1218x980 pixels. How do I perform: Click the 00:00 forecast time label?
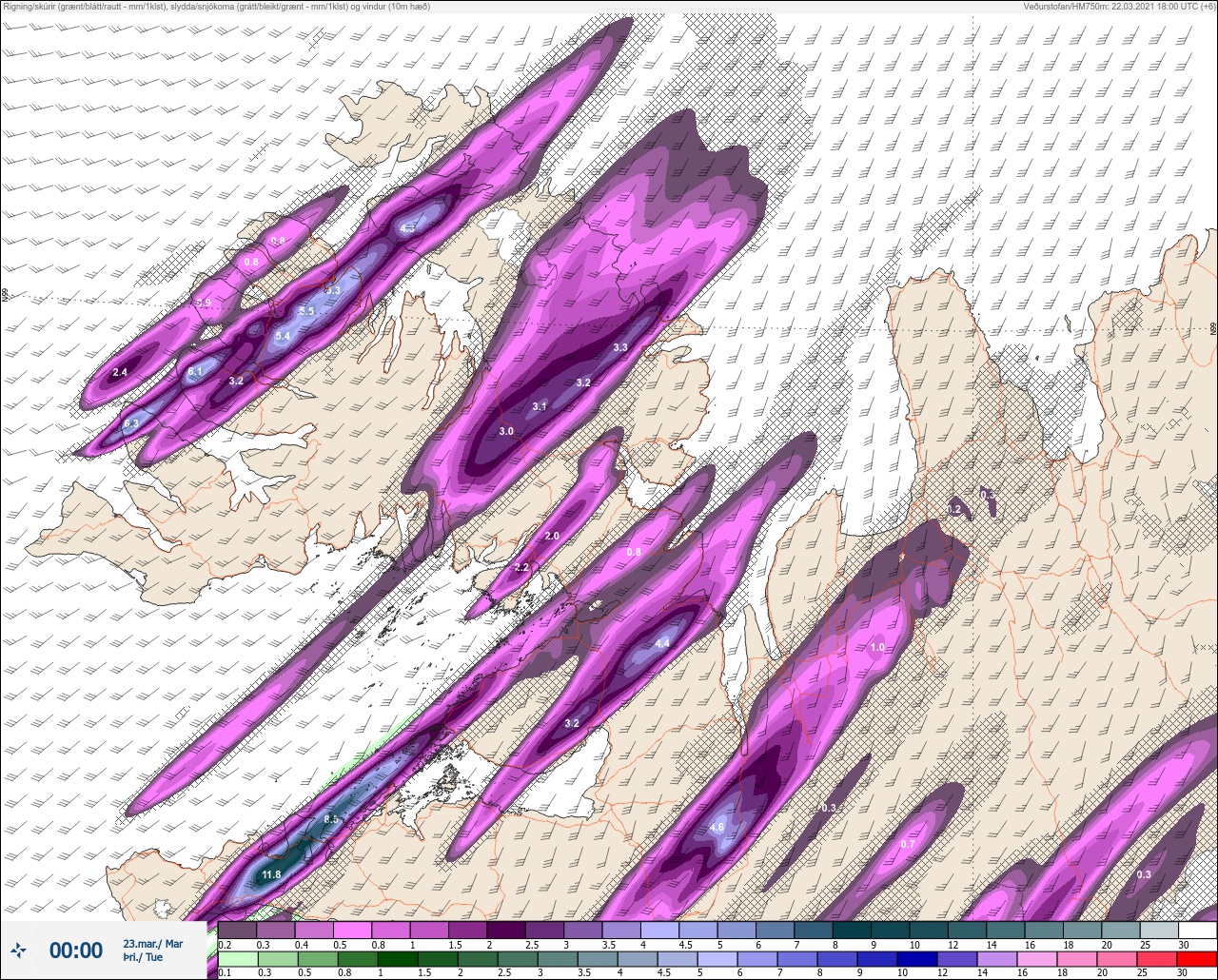[76, 950]
